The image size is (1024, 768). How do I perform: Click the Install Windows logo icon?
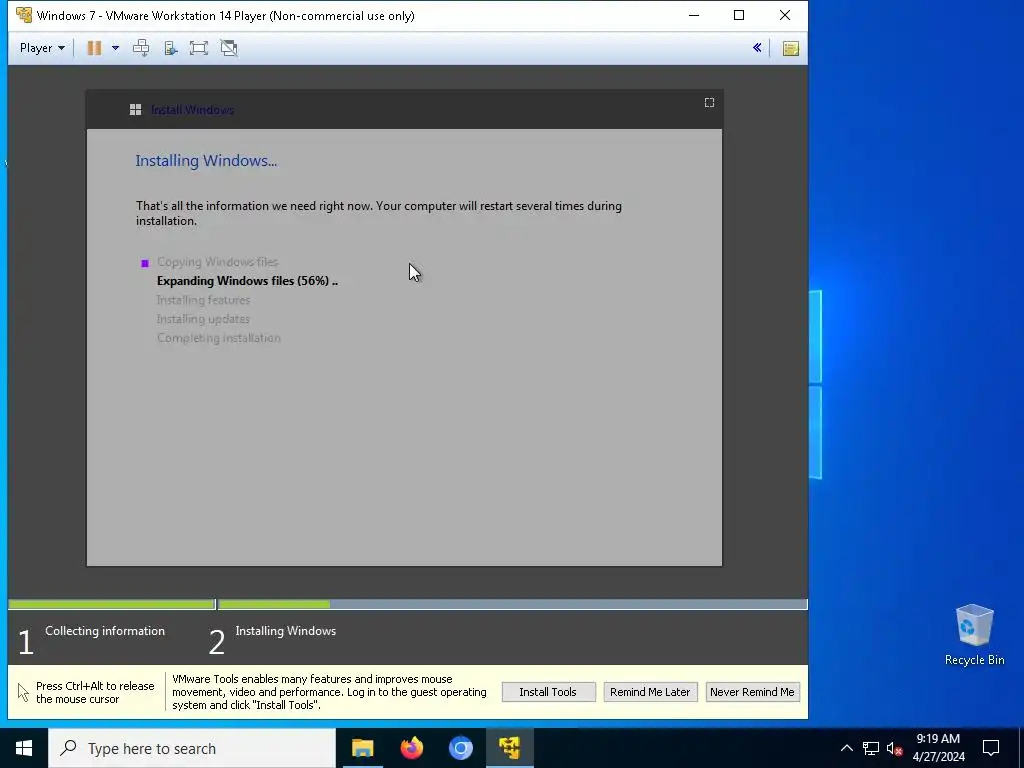tap(136, 110)
